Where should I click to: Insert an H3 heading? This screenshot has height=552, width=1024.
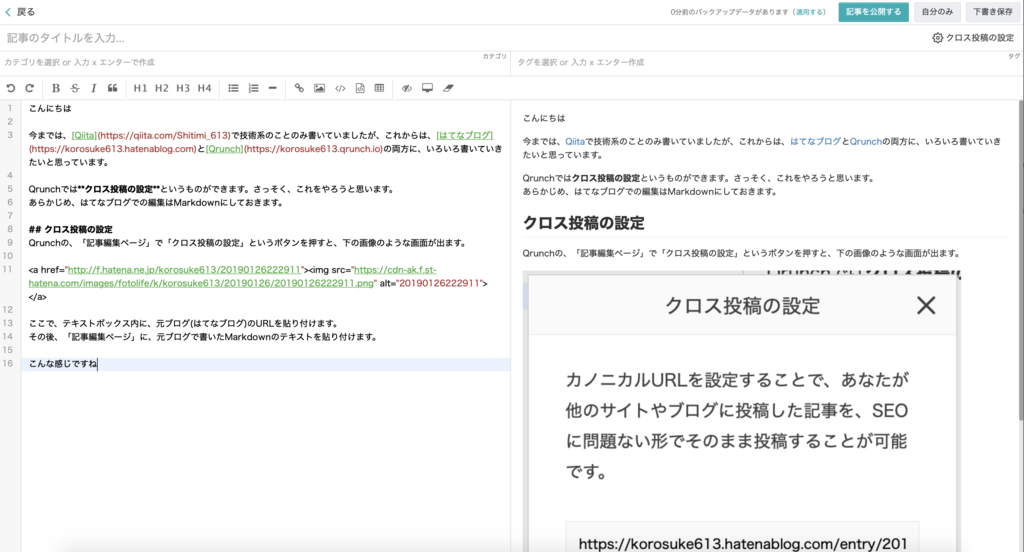183,88
